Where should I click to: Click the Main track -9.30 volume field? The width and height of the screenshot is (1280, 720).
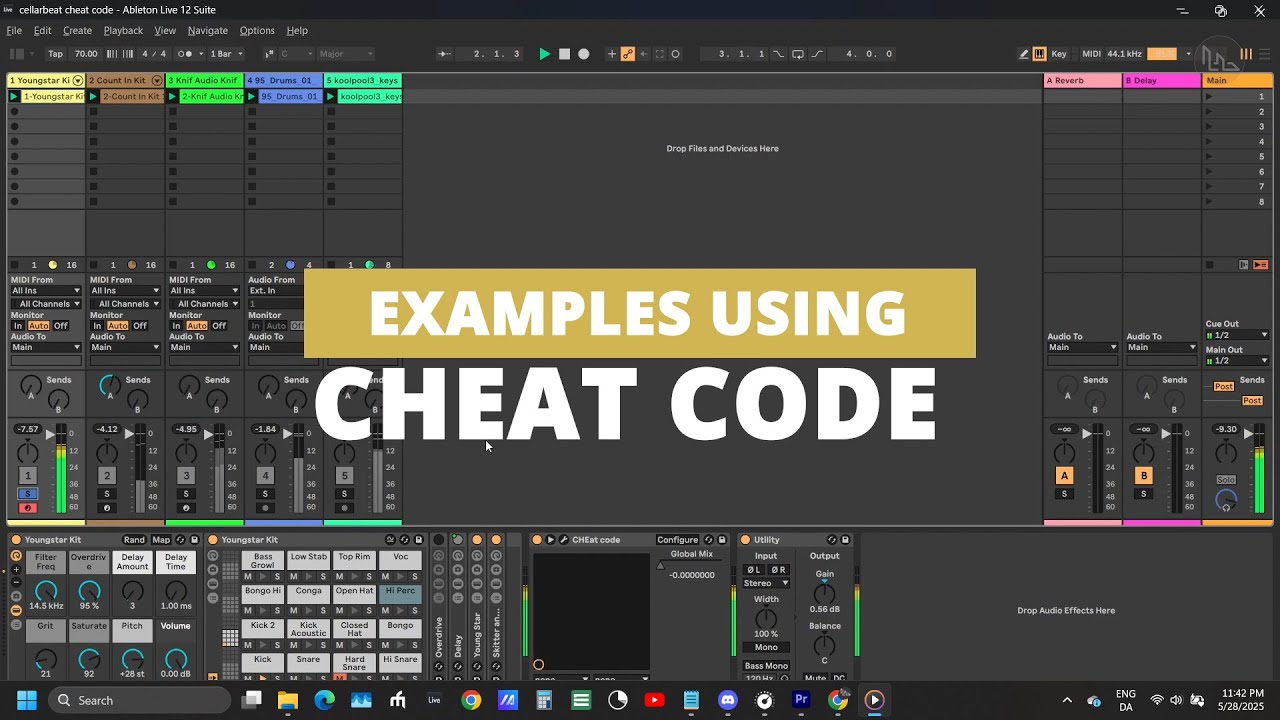[1225, 429]
